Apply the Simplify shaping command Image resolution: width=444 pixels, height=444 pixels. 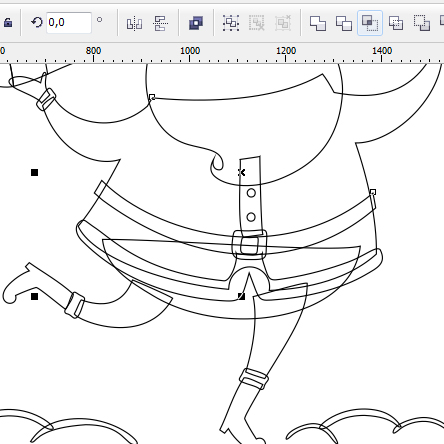pyautogui.click(x=396, y=23)
